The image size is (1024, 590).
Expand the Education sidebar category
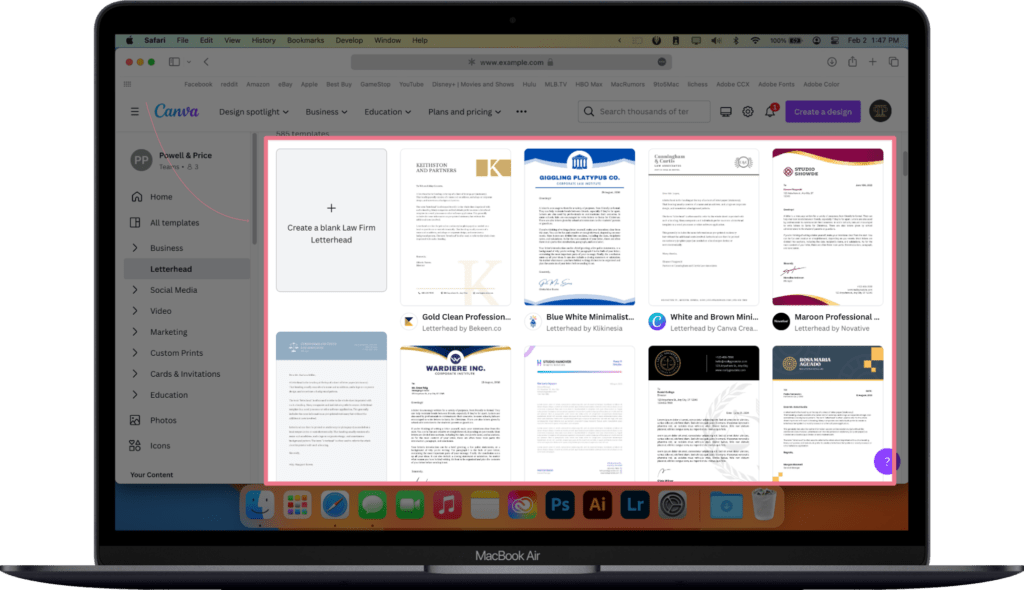point(135,395)
